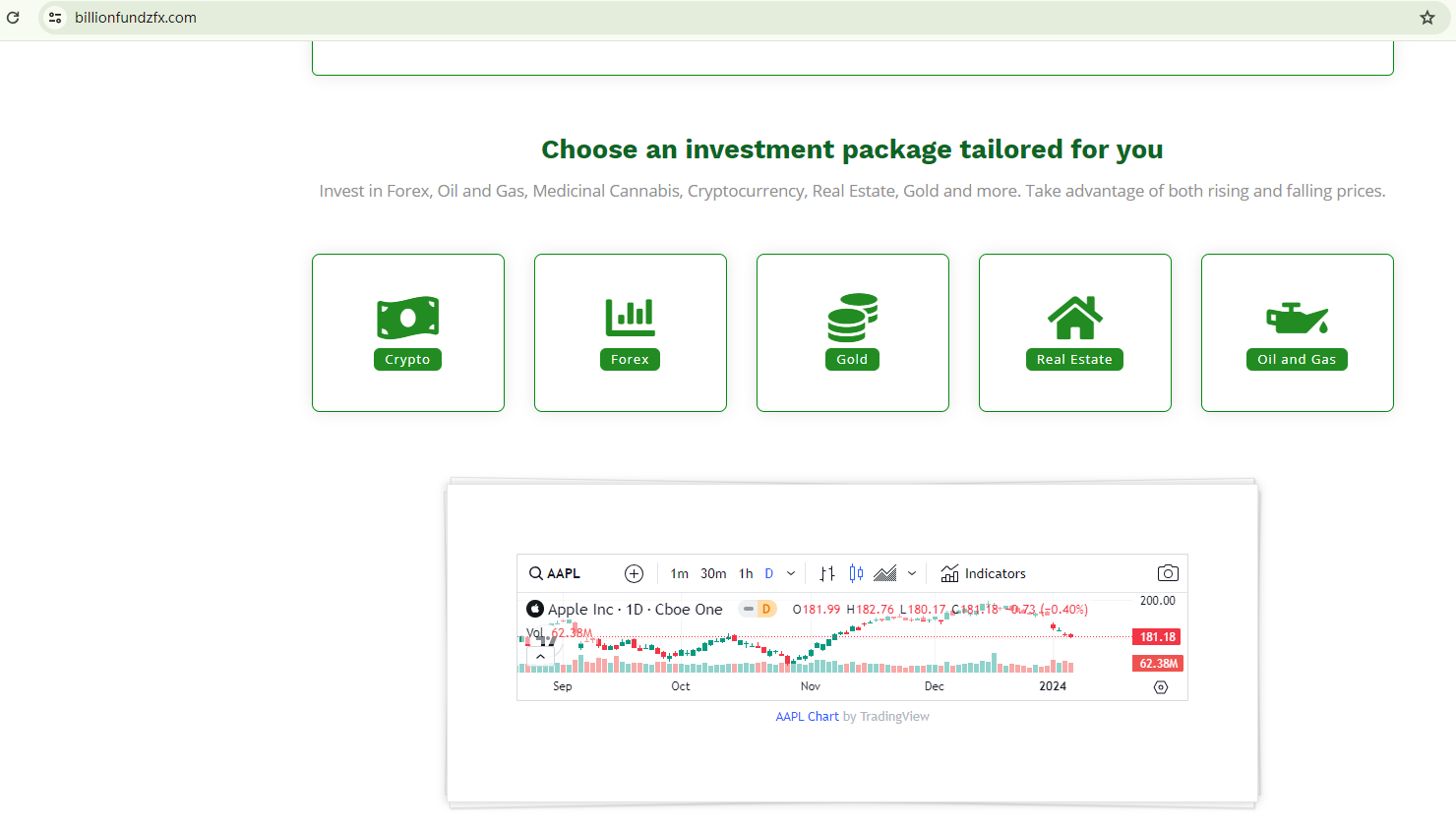The height and width of the screenshot is (826, 1456).
Task: Select the Candles chart style icon
Action: point(856,573)
